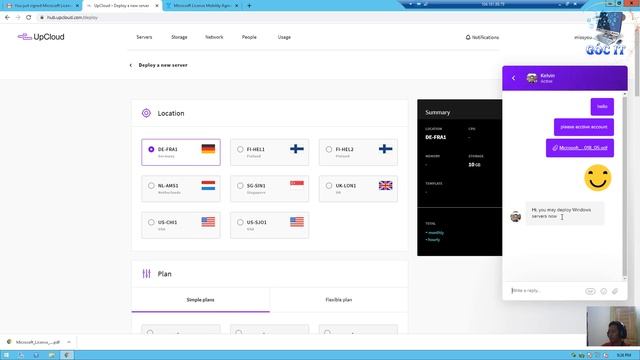640x360 pixels.
Task: Click the US-SJO1 USA flag icon
Action: (297, 222)
